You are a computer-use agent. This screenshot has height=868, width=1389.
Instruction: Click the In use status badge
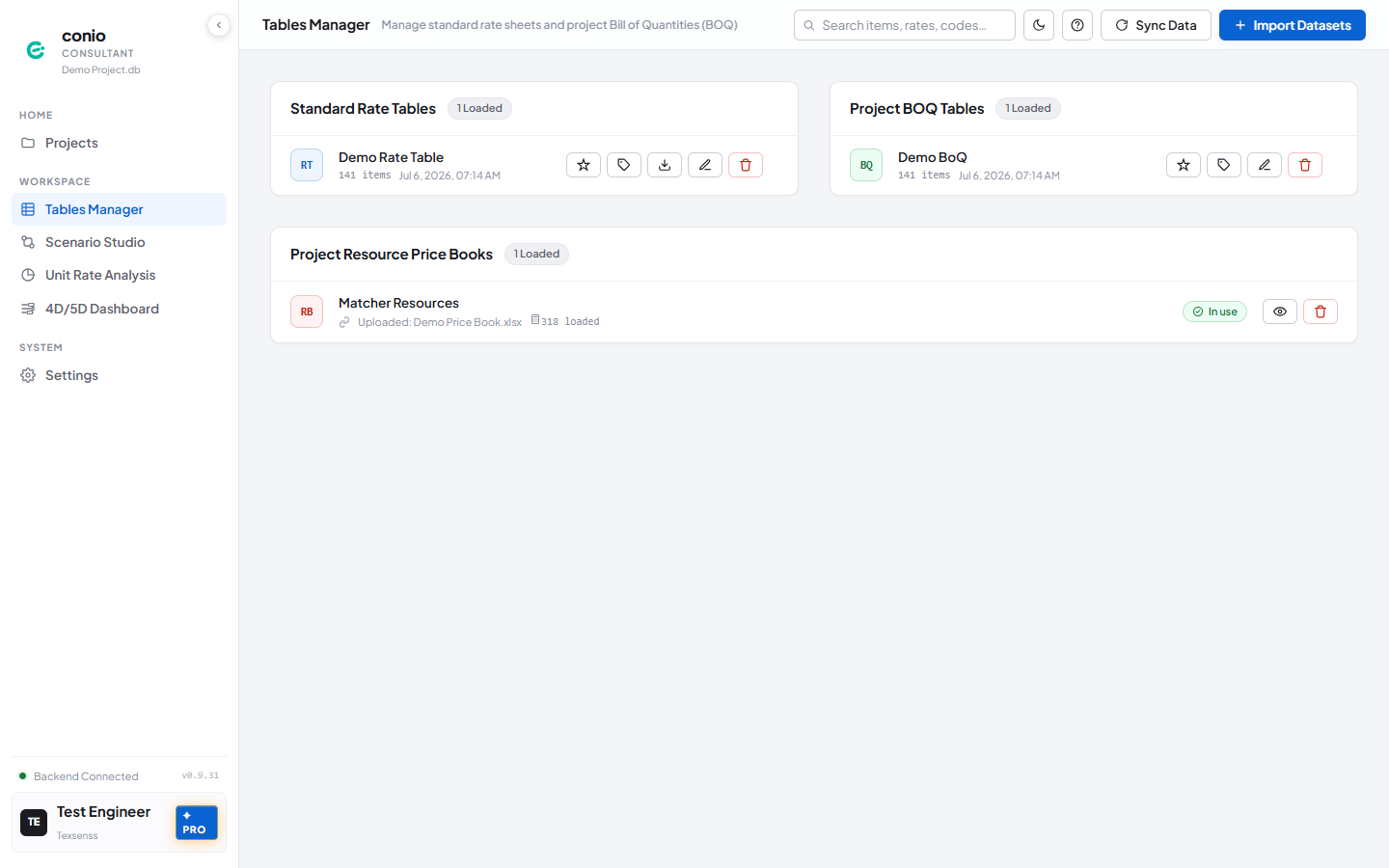(x=1214, y=312)
